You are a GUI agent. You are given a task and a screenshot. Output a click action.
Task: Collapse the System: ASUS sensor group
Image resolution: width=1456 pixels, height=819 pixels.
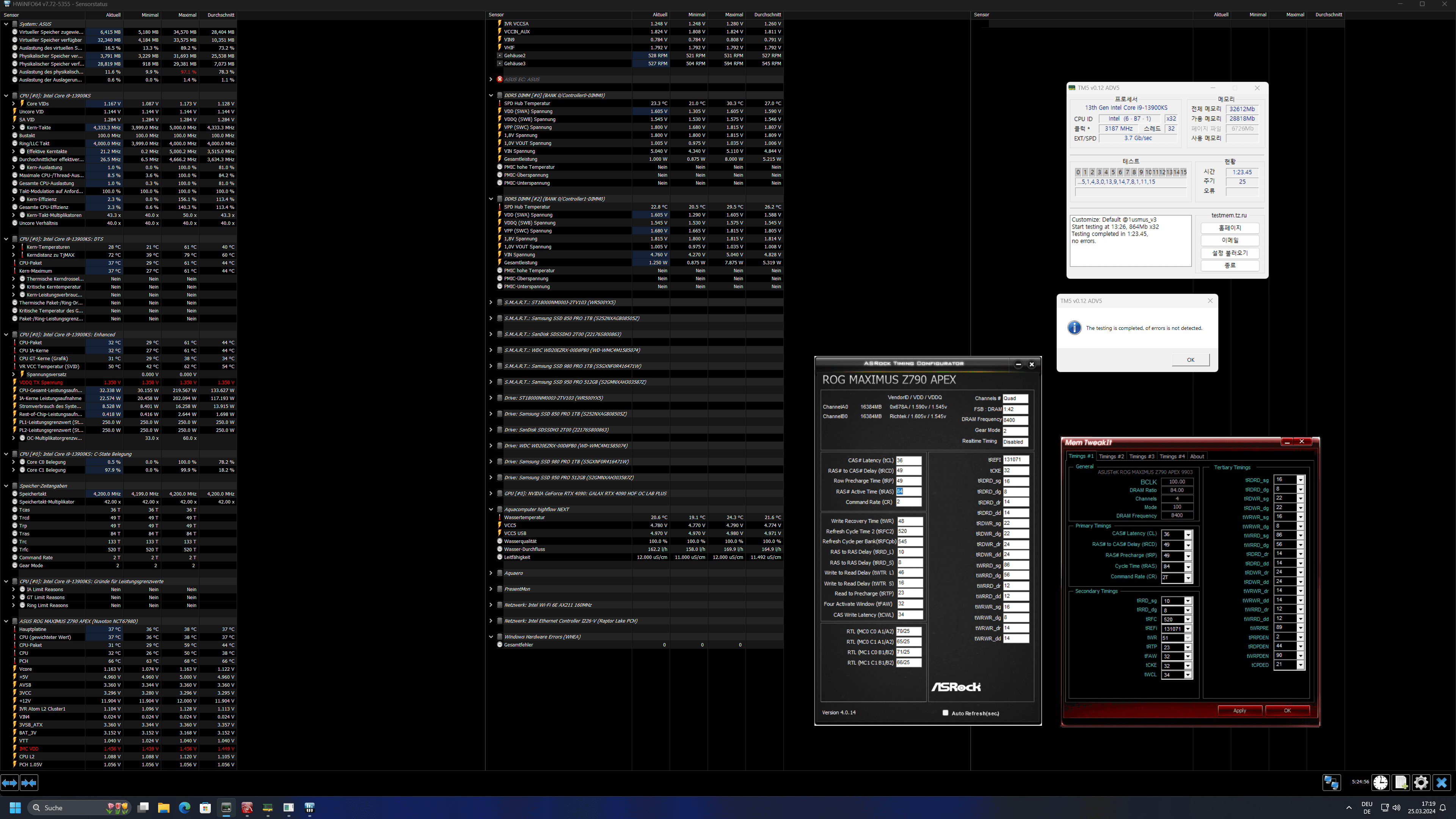pos(6,24)
